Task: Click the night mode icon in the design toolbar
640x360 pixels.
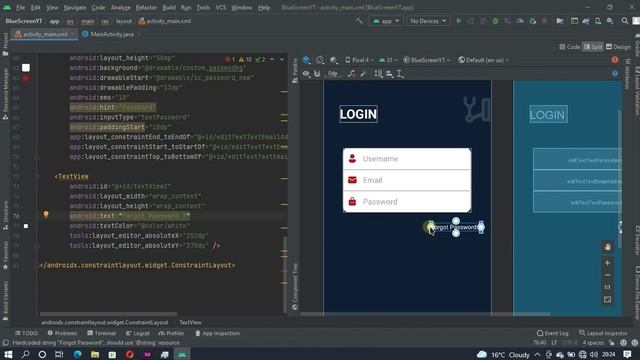Action: click(x=333, y=60)
